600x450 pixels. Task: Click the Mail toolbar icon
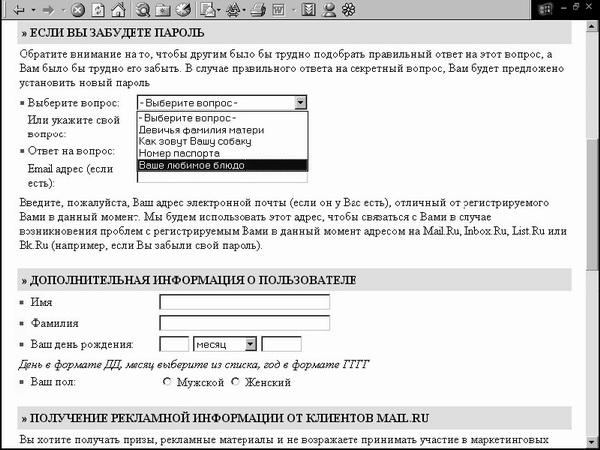point(207,10)
